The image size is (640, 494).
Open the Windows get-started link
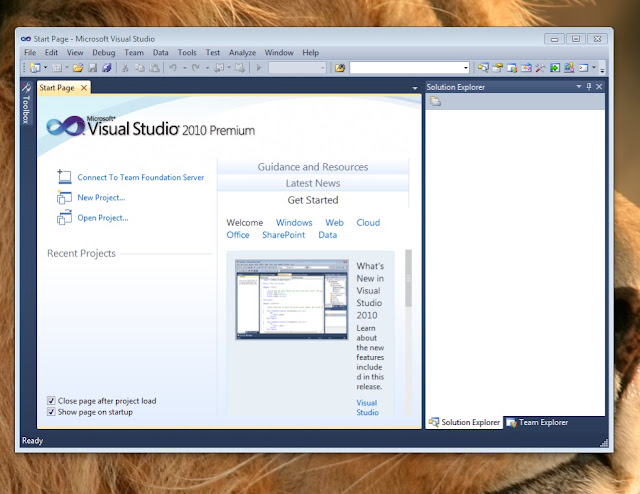tap(294, 223)
